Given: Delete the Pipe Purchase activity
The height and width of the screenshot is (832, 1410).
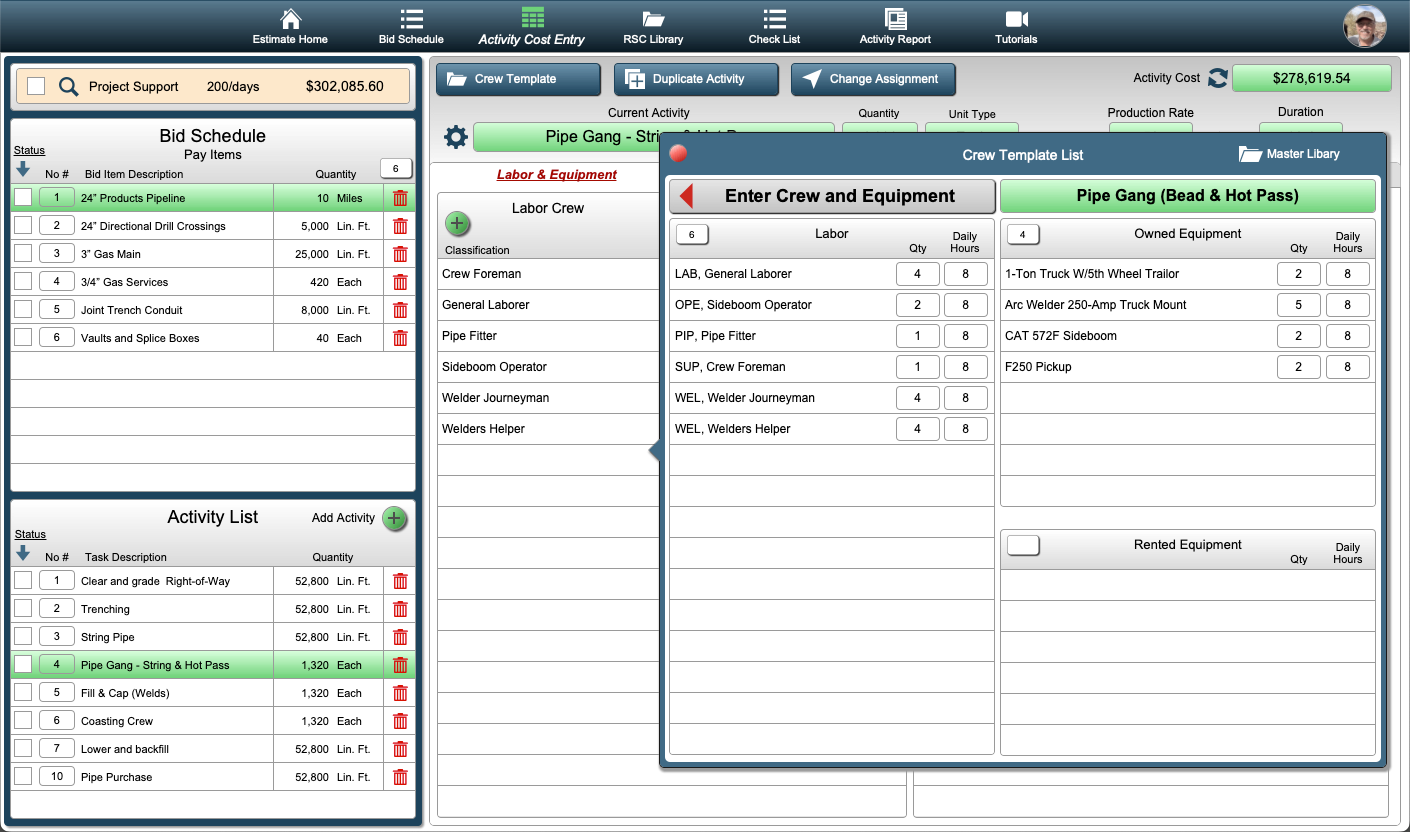Looking at the screenshot, I should tap(400, 777).
